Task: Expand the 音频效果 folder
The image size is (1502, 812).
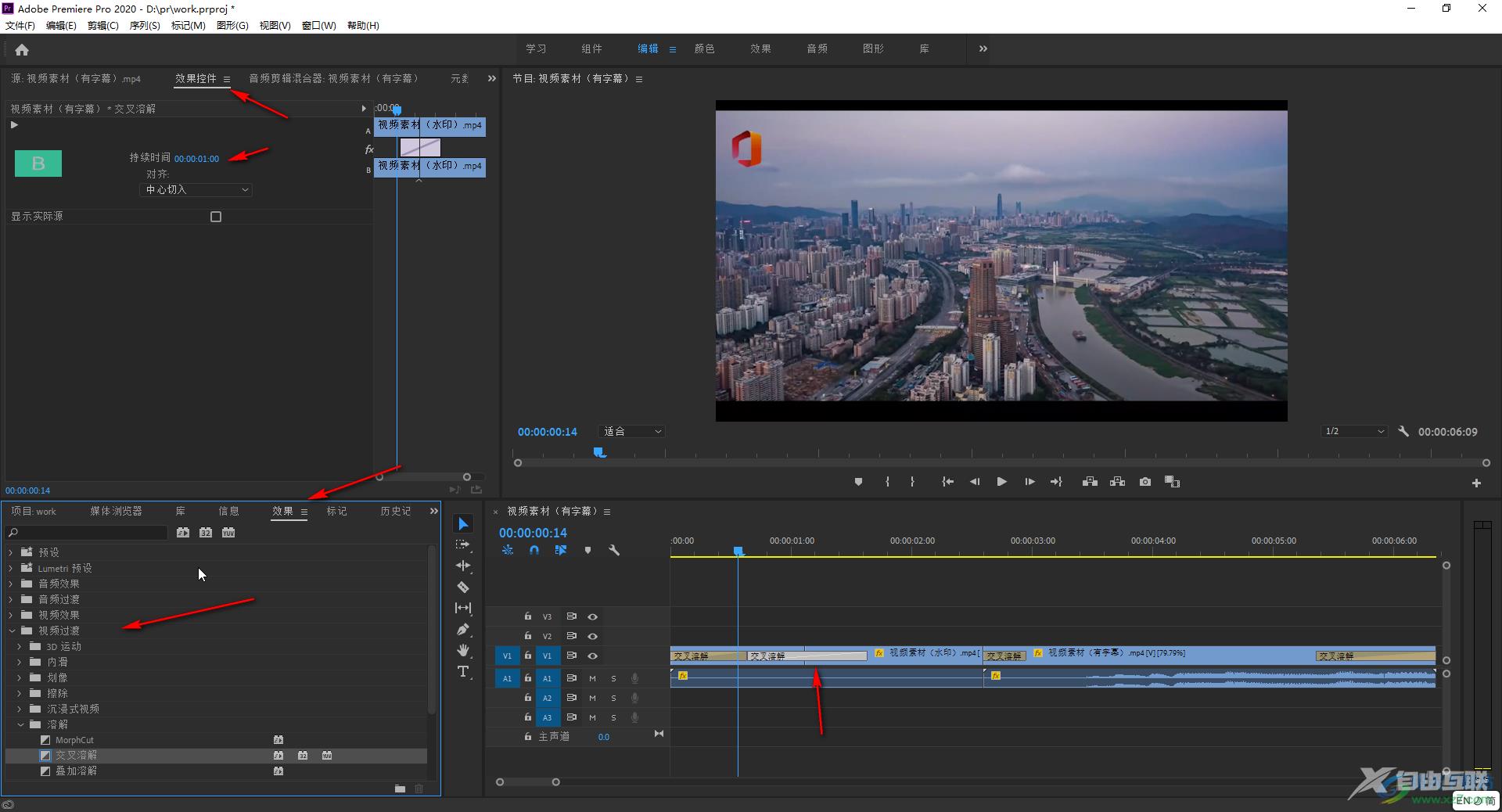Action: pyautogui.click(x=11, y=584)
